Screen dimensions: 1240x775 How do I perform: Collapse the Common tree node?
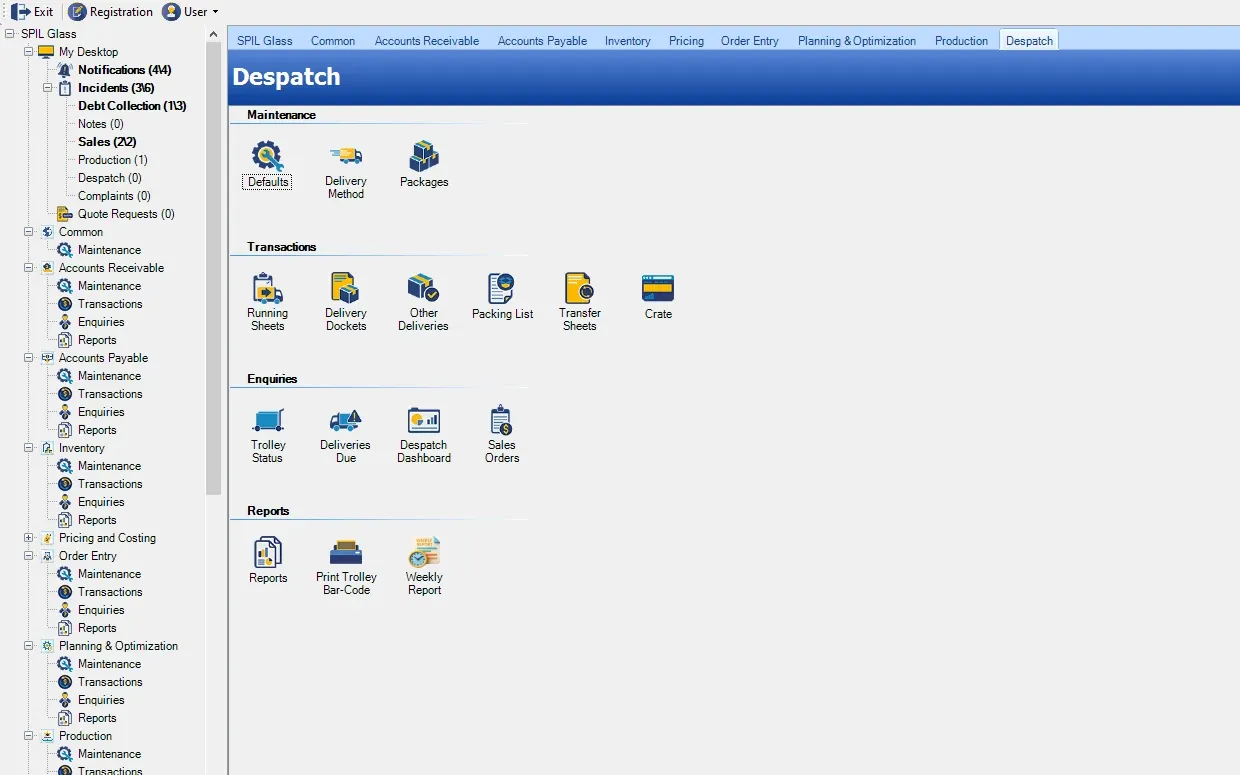tap(29, 232)
